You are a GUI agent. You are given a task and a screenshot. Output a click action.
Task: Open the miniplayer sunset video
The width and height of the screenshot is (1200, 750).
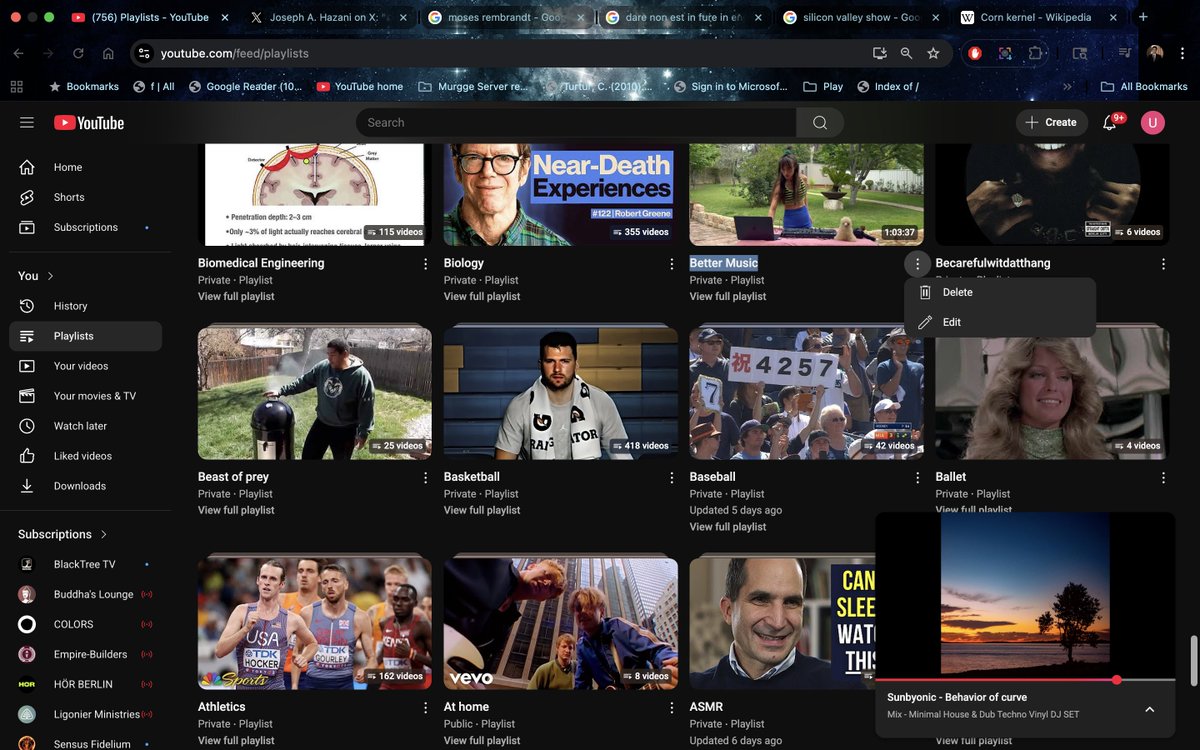1025,594
